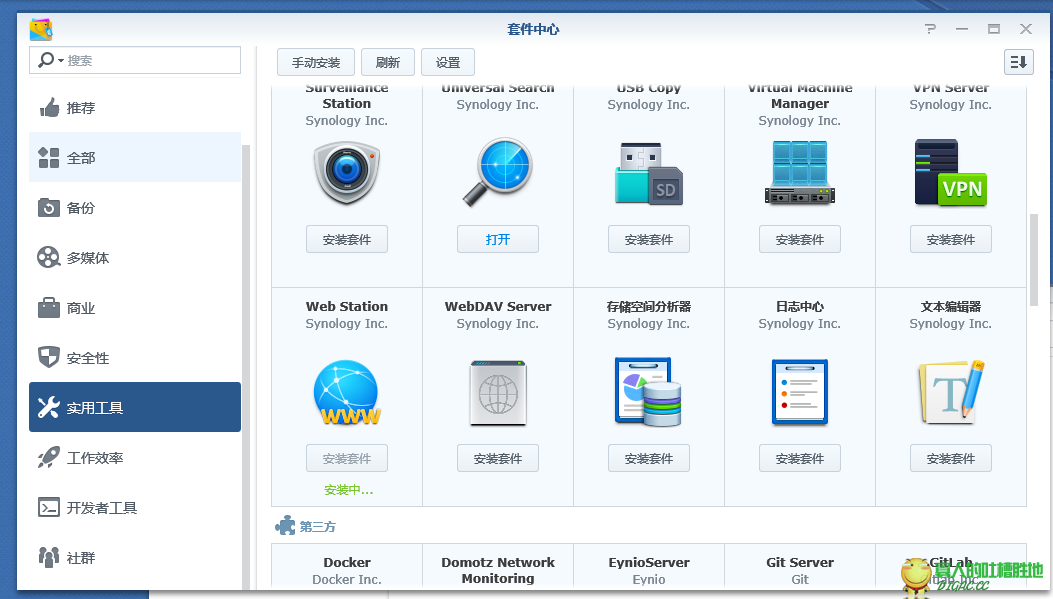Viewport: 1053px width, 599px height.
Task: Install the 日志中心 package
Action: point(800,458)
